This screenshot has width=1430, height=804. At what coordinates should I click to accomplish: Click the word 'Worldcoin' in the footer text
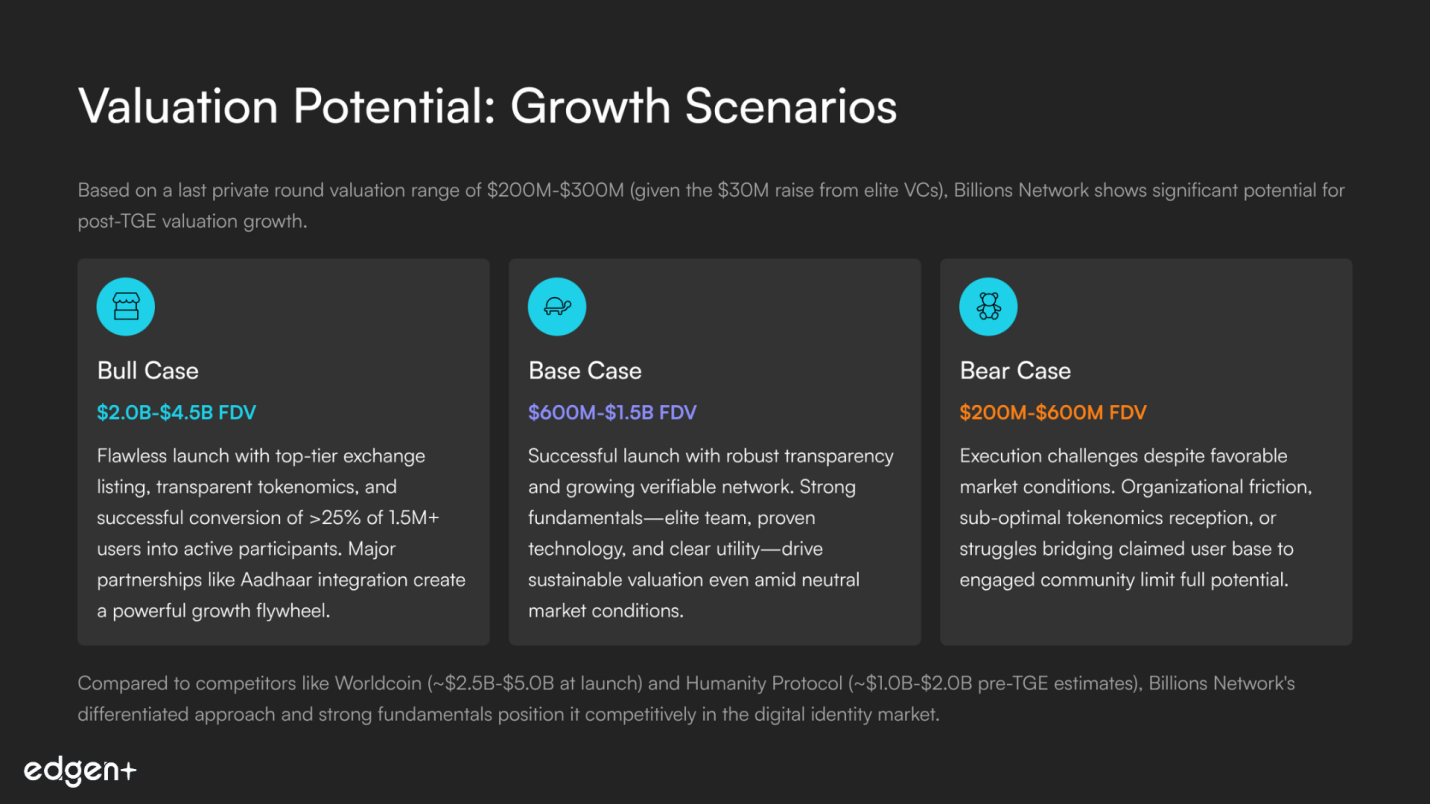pyautogui.click(x=372, y=684)
